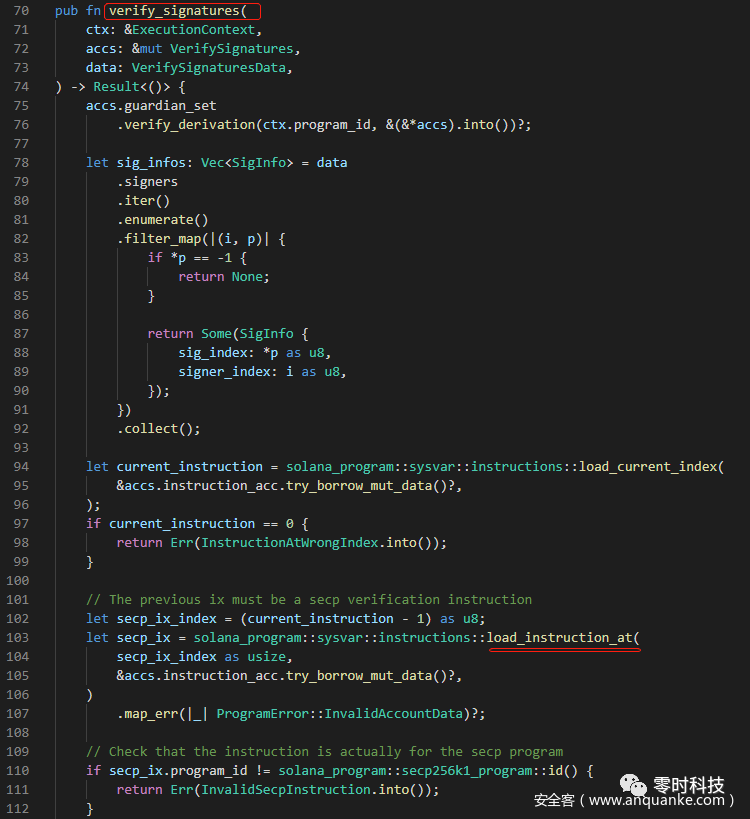
Task: Click ProgramError::InvalidAccountData in map_err
Action: click(x=341, y=714)
